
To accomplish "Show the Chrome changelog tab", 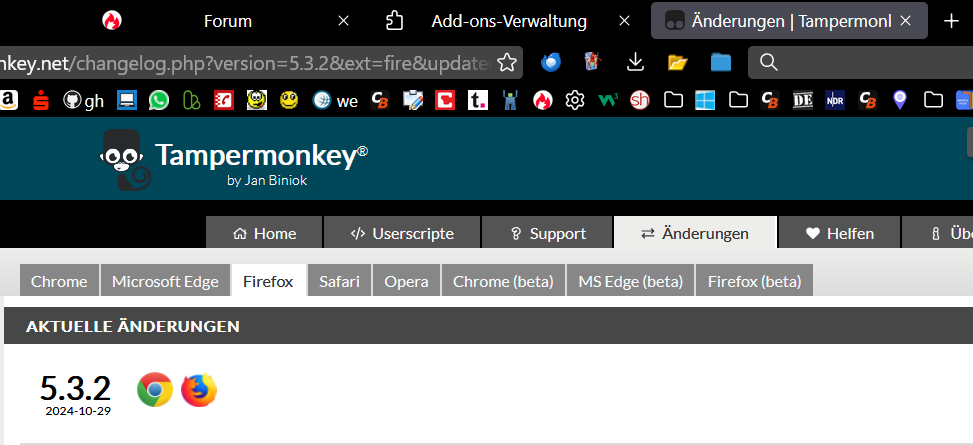I will (59, 281).
